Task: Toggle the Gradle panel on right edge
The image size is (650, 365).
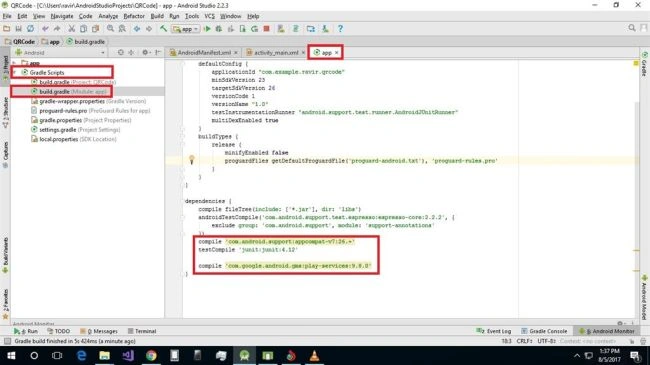Action: (x=645, y=64)
